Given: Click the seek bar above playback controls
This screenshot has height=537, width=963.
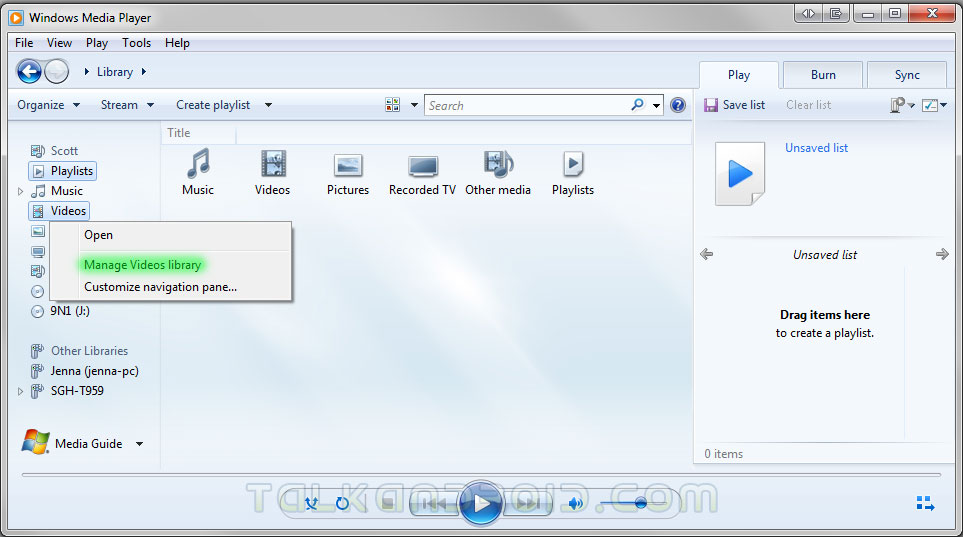Looking at the screenshot, I should click(x=481, y=474).
